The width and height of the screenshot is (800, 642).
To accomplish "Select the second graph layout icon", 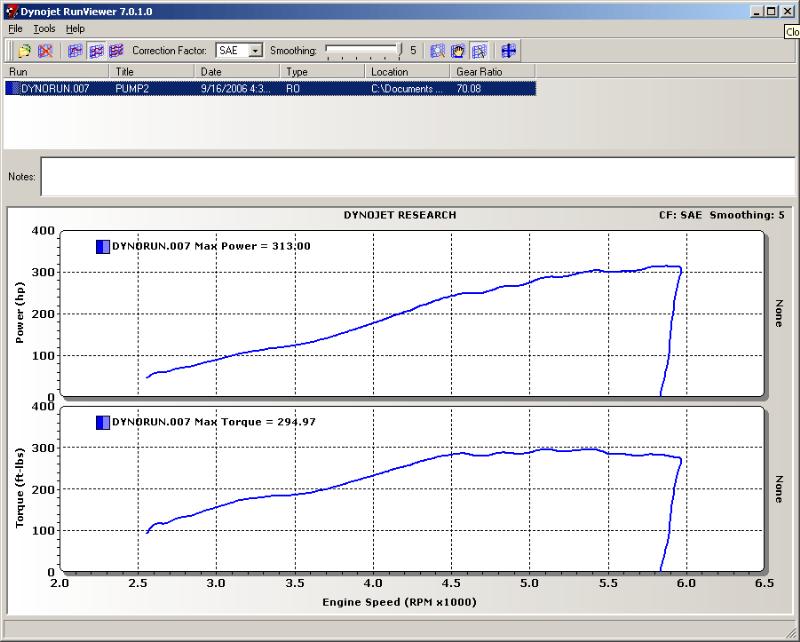I will tap(96, 50).
